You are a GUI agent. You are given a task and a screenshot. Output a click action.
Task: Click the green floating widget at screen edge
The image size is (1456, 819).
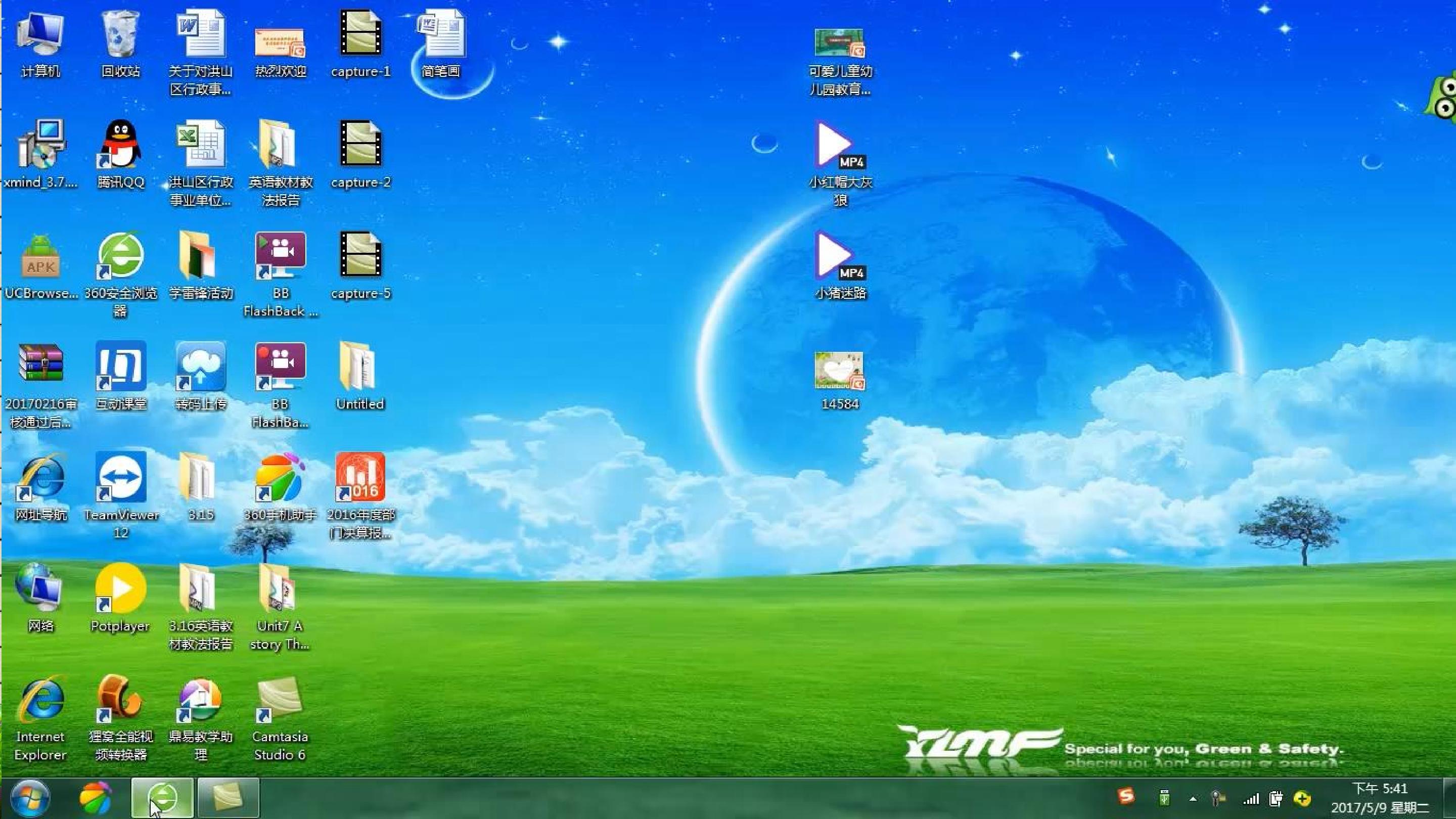[x=1441, y=97]
